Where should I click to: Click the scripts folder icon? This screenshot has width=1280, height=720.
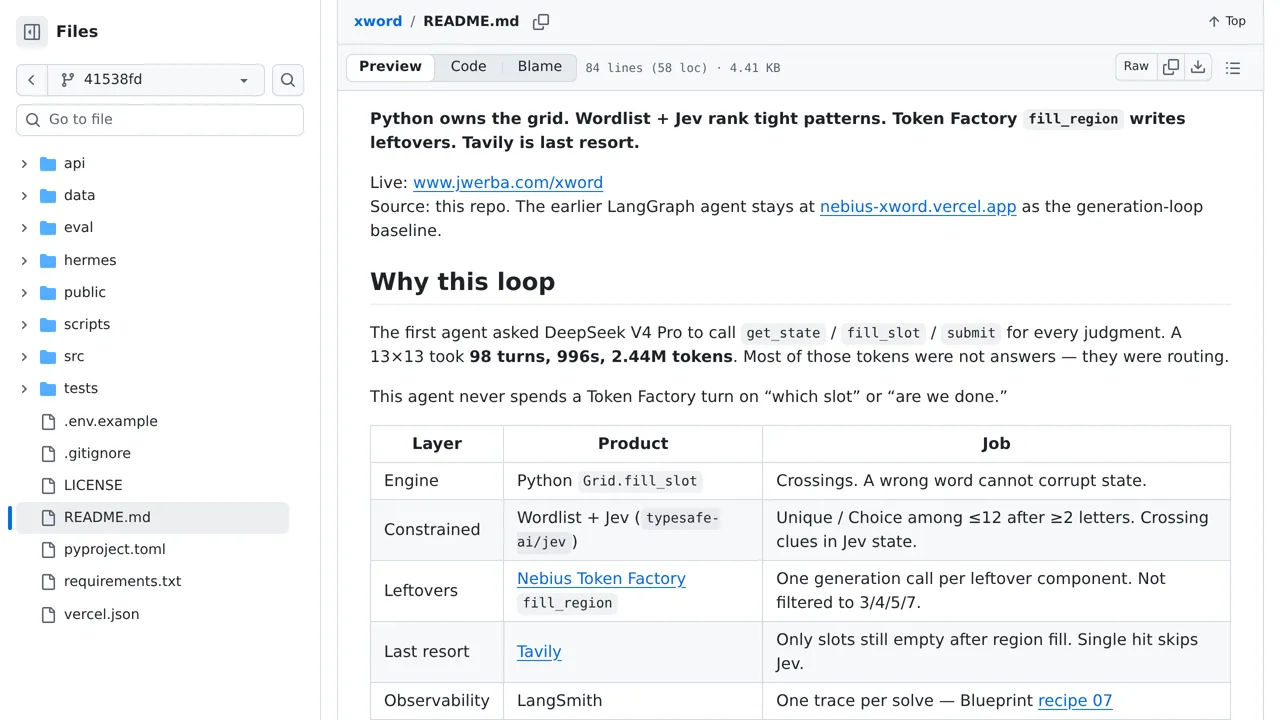click(48, 324)
